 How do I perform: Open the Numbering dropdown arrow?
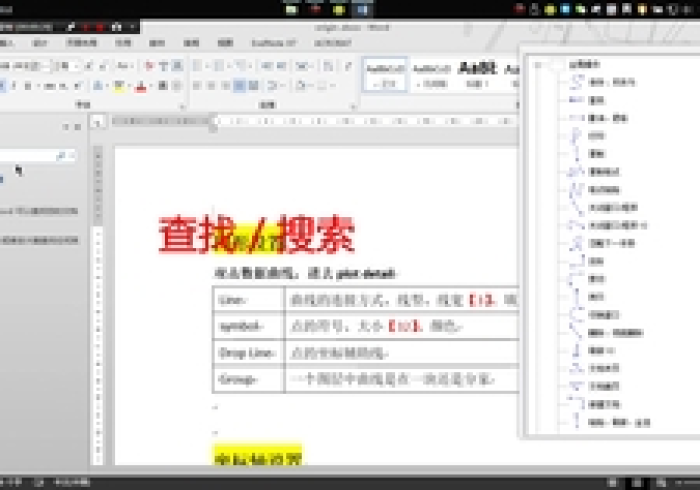tap(229, 66)
